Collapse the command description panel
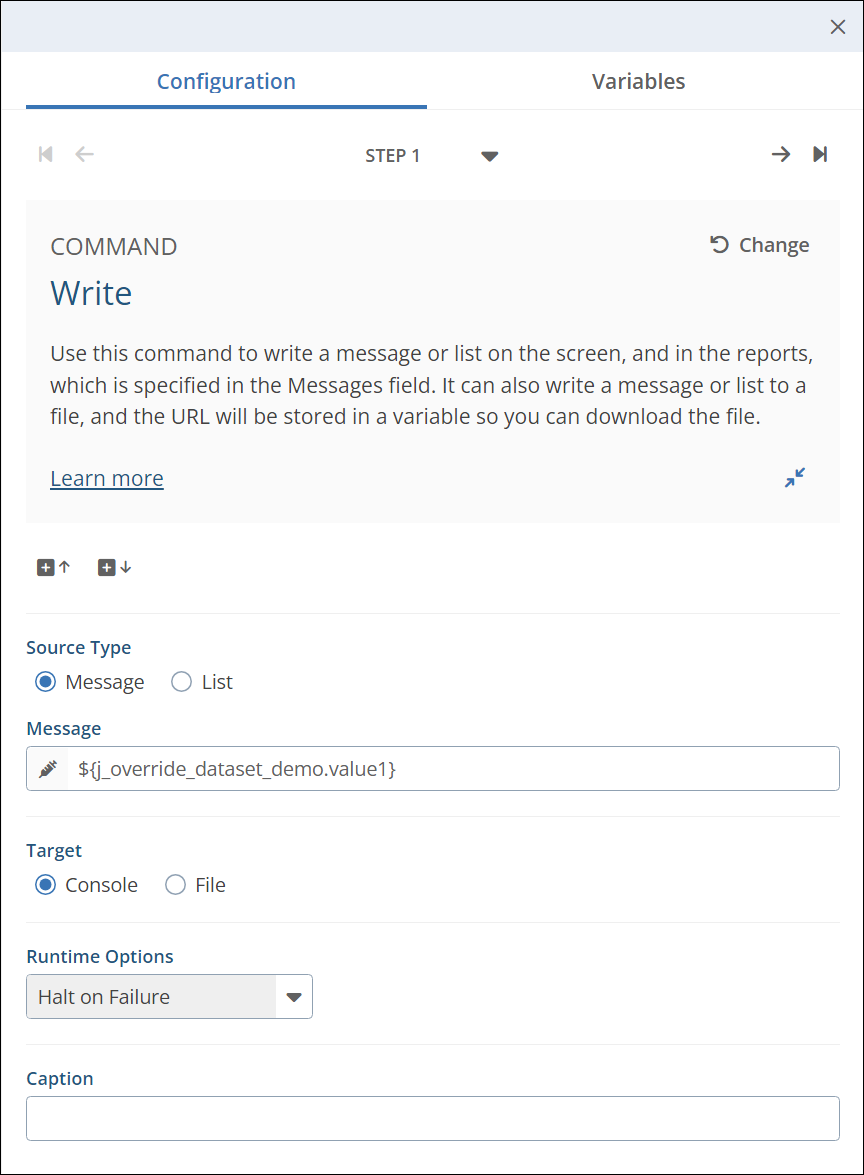Screen dimensions: 864x1175 (x=795, y=478)
